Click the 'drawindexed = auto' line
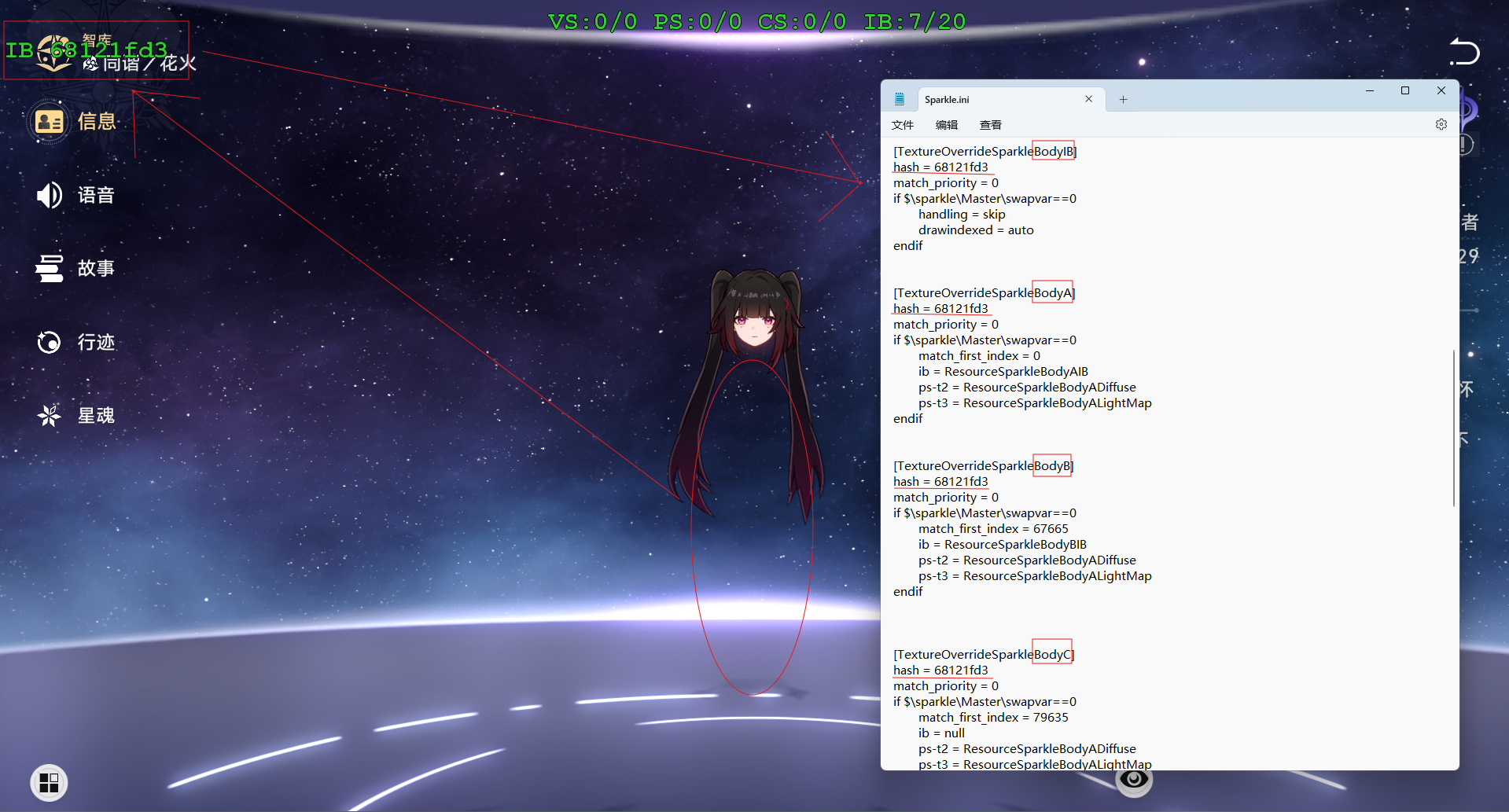The image size is (1509, 812). (976, 230)
